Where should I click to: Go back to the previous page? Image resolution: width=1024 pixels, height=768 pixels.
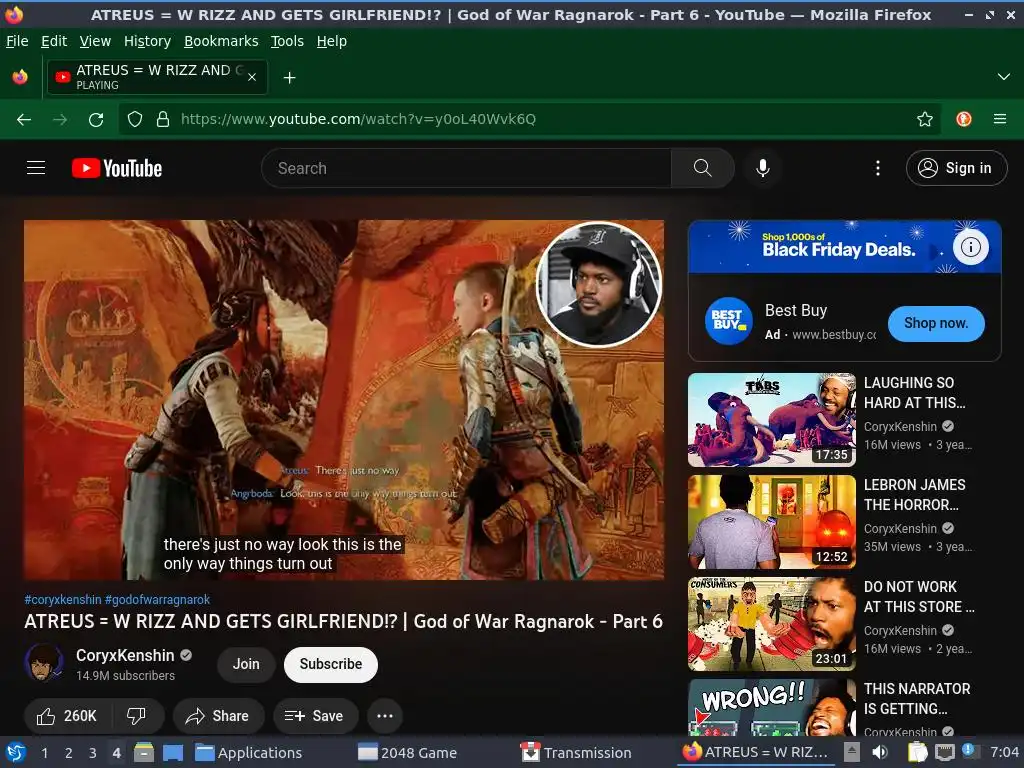[x=24, y=119]
